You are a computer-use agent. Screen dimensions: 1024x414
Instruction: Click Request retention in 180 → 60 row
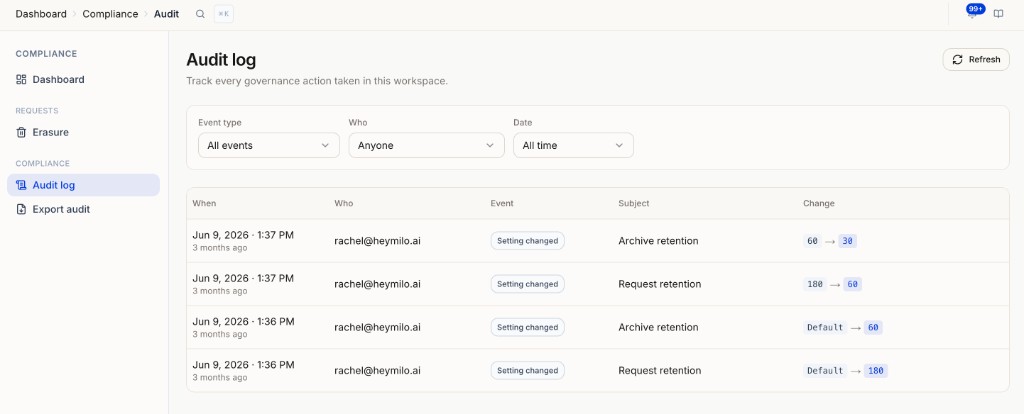point(660,284)
